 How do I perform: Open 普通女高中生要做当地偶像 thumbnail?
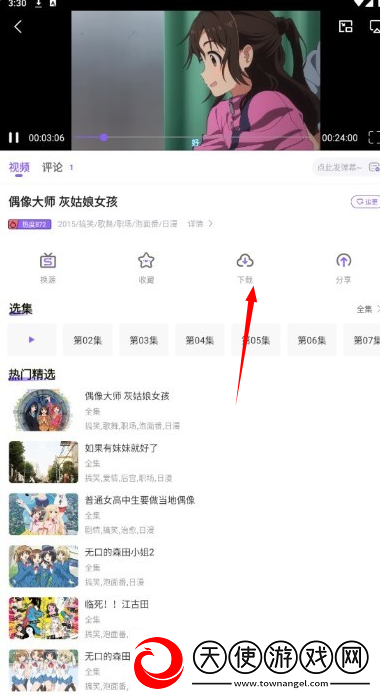[43, 514]
